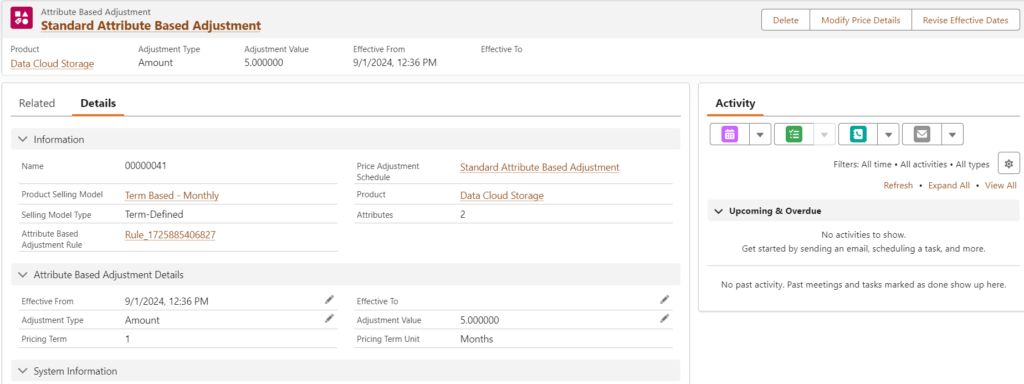The width and height of the screenshot is (1024, 384).
Task: Open the dropdown next to the New Event icon
Action: (760, 135)
